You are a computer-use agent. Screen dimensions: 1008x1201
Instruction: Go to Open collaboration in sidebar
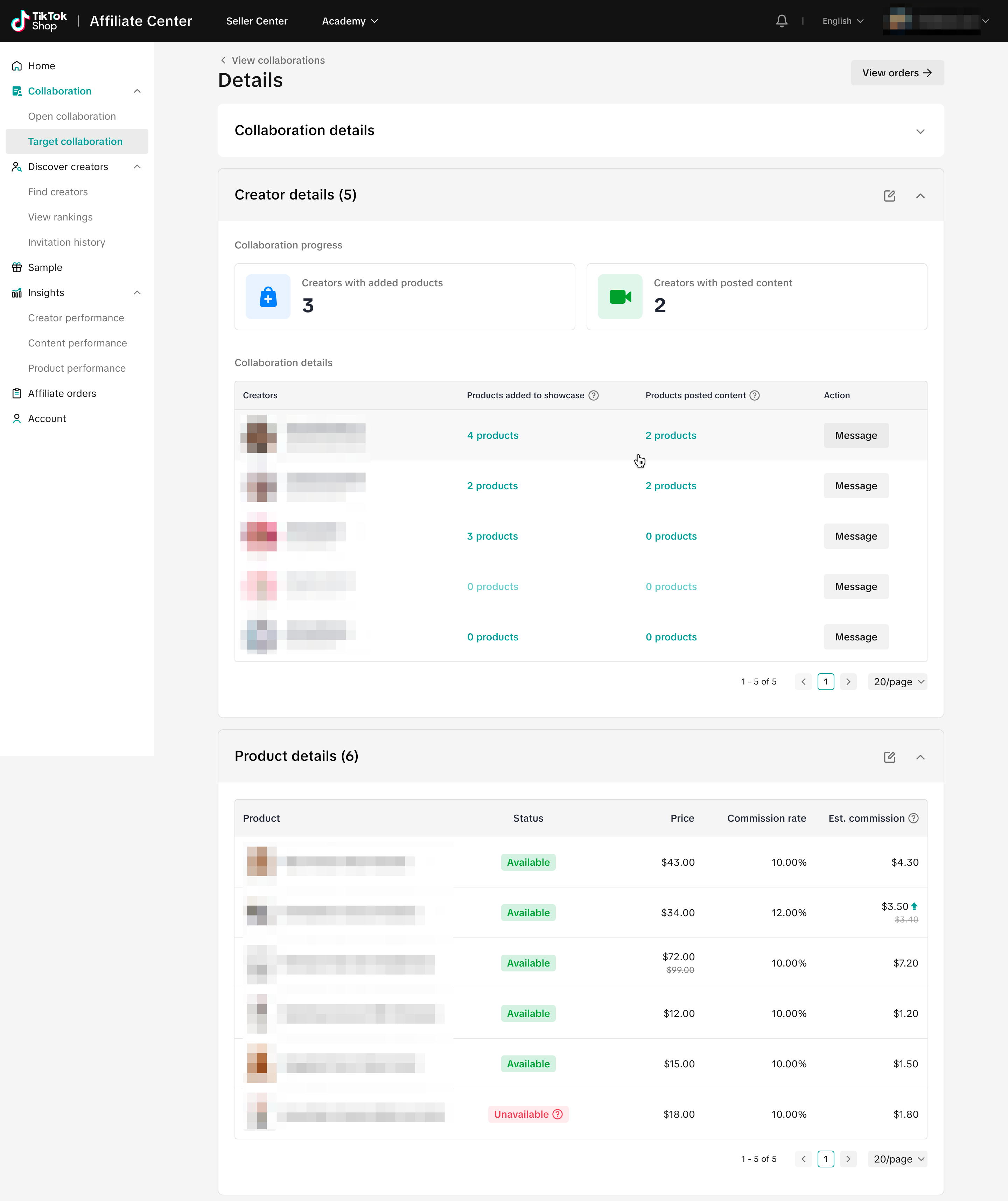pyautogui.click(x=71, y=116)
